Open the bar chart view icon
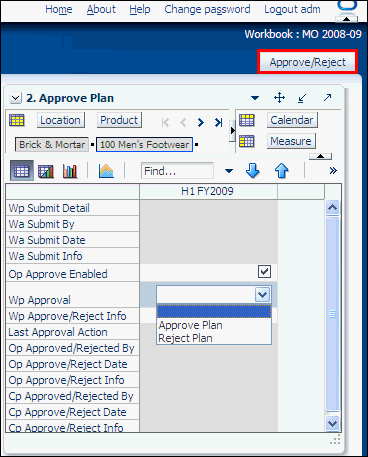 70,171
